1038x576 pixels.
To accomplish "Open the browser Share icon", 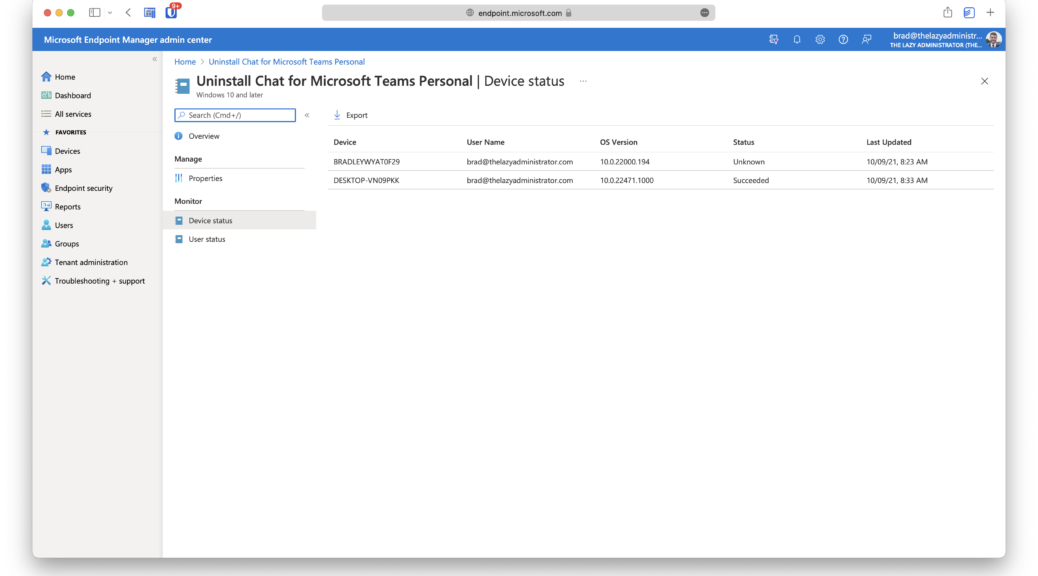I will point(947,13).
